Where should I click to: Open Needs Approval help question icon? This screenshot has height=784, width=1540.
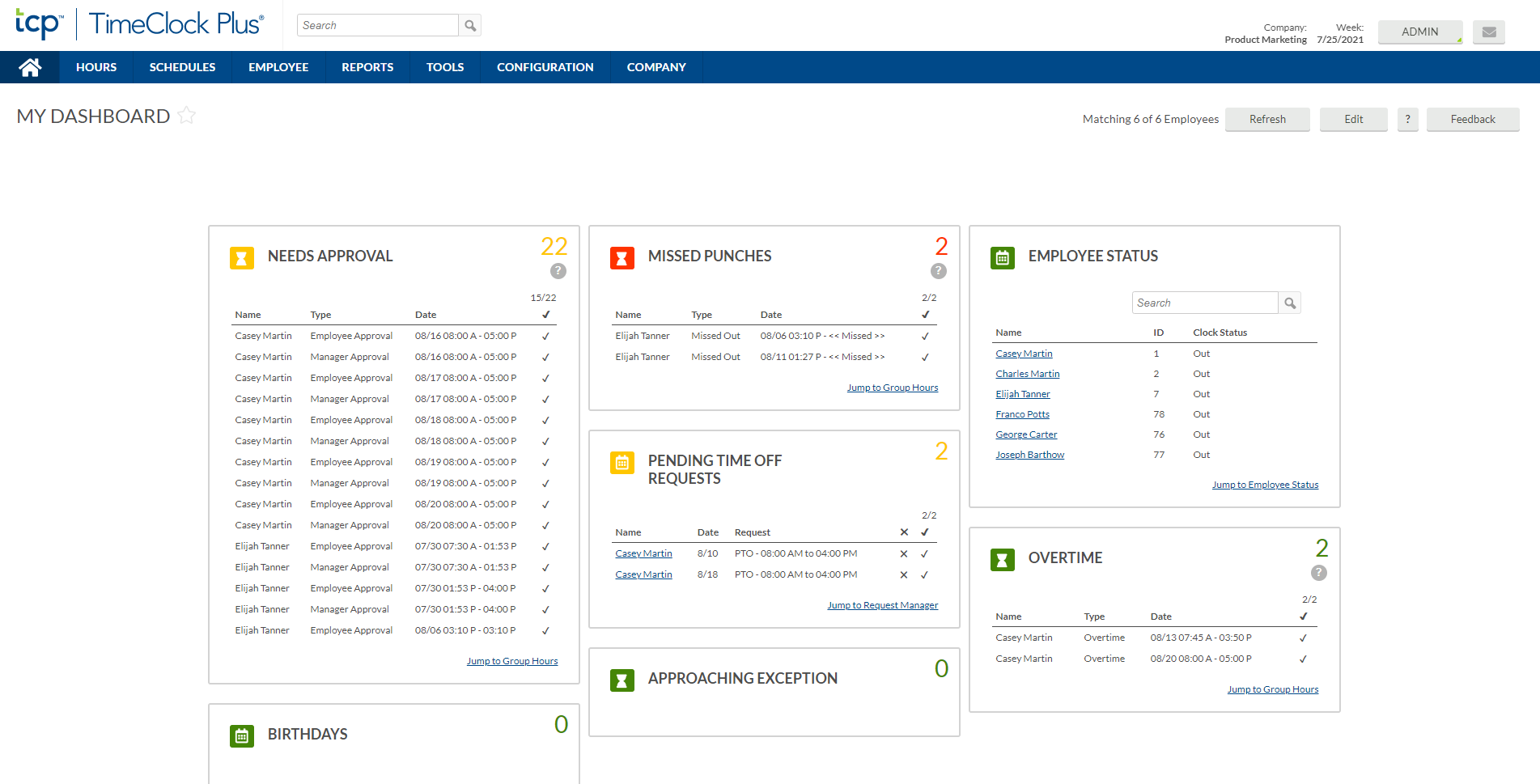[x=558, y=271]
